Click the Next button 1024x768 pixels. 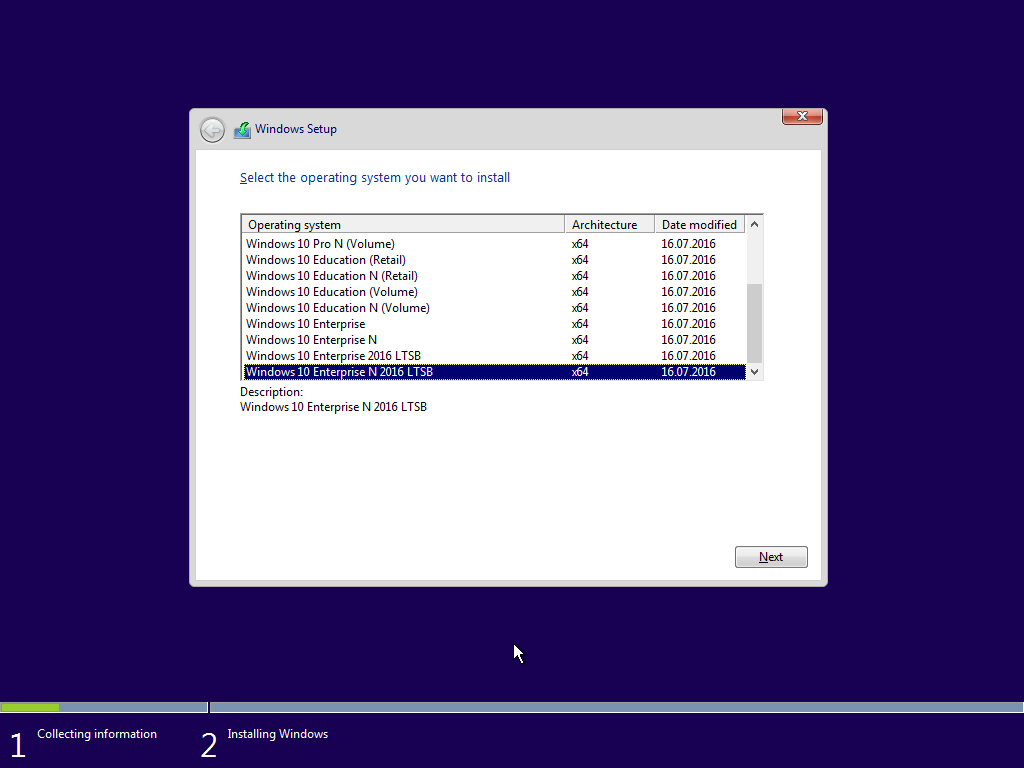(x=771, y=557)
